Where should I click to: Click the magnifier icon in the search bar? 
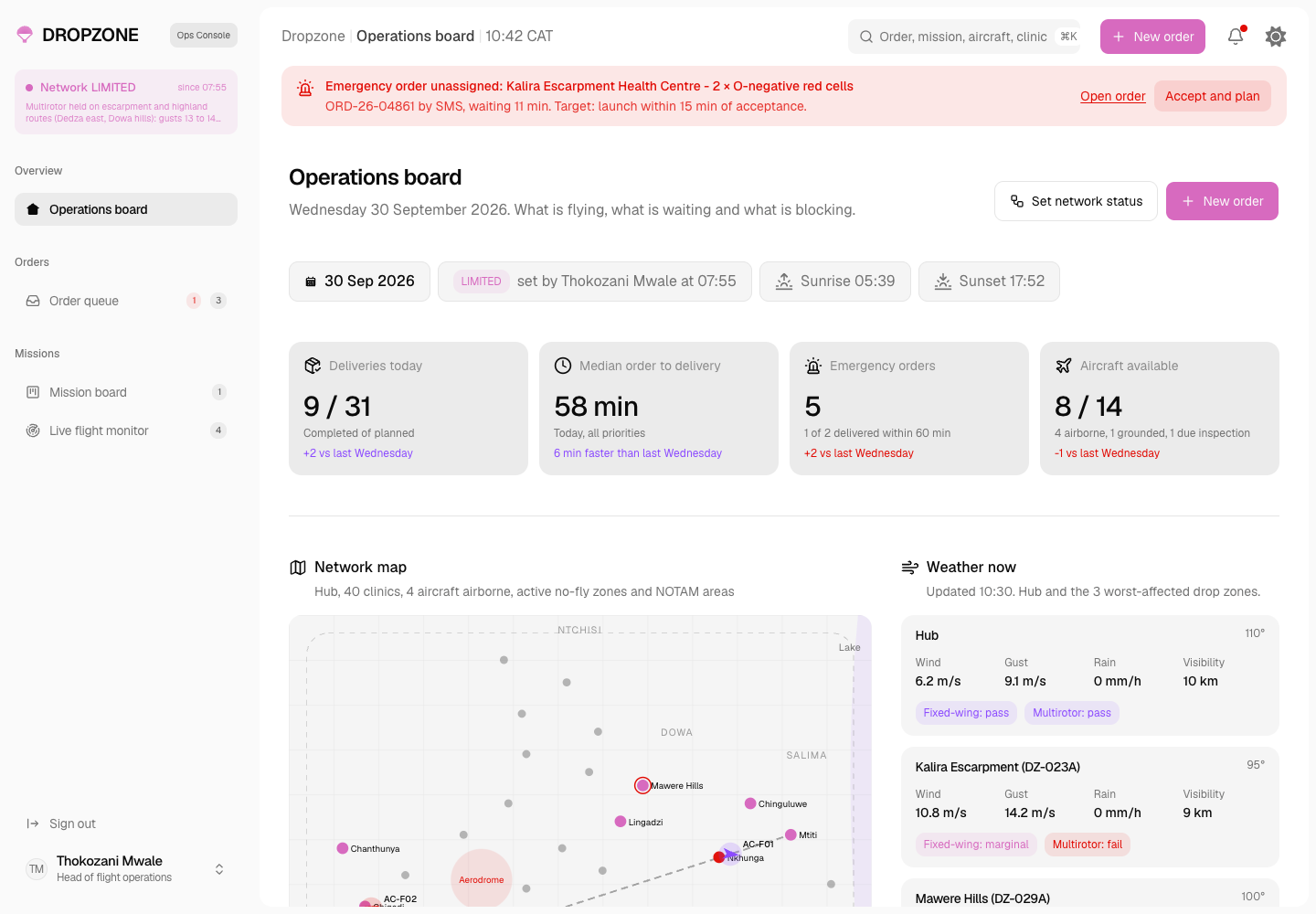click(x=866, y=37)
